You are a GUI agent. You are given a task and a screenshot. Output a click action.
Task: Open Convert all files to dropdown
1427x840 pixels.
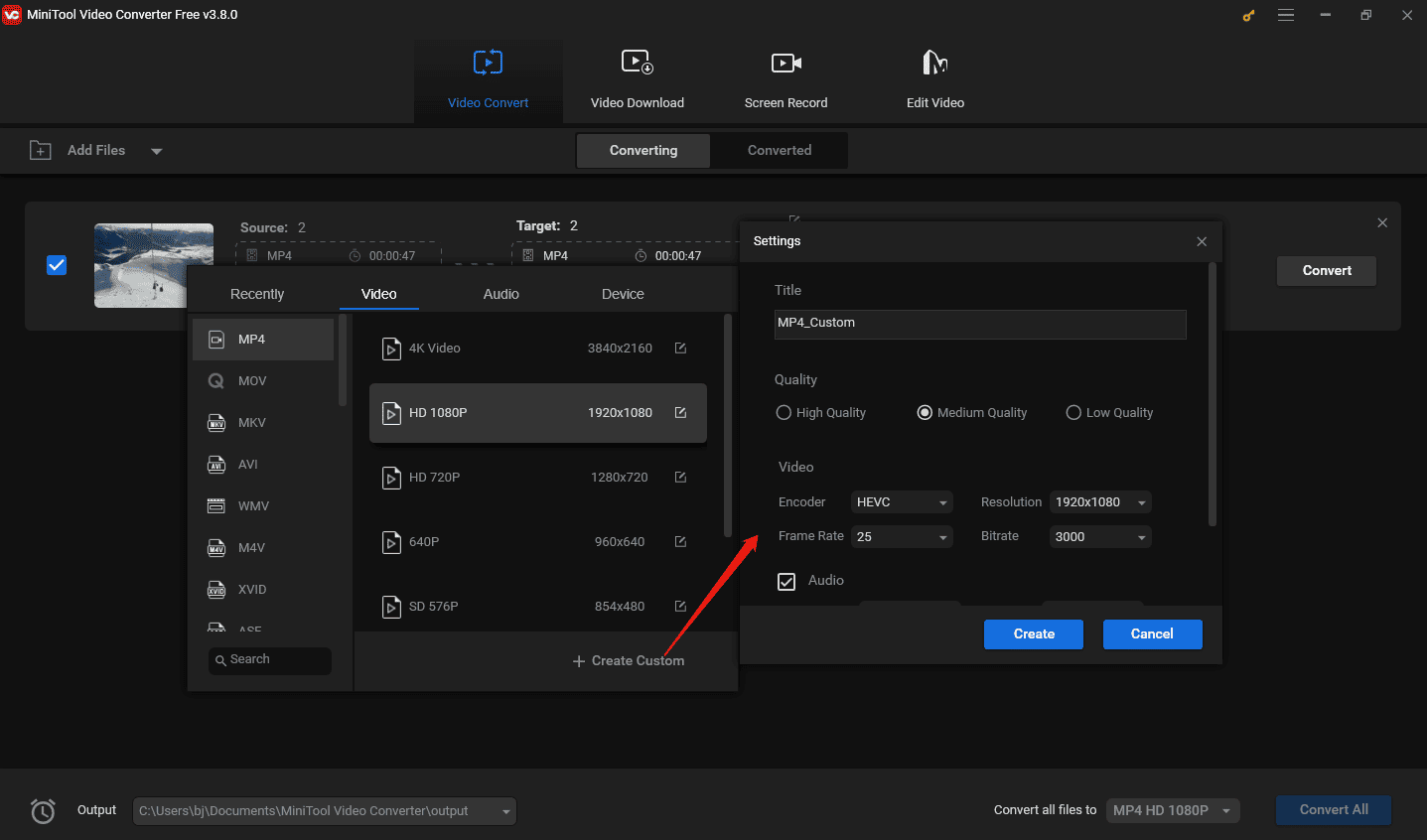(1174, 810)
